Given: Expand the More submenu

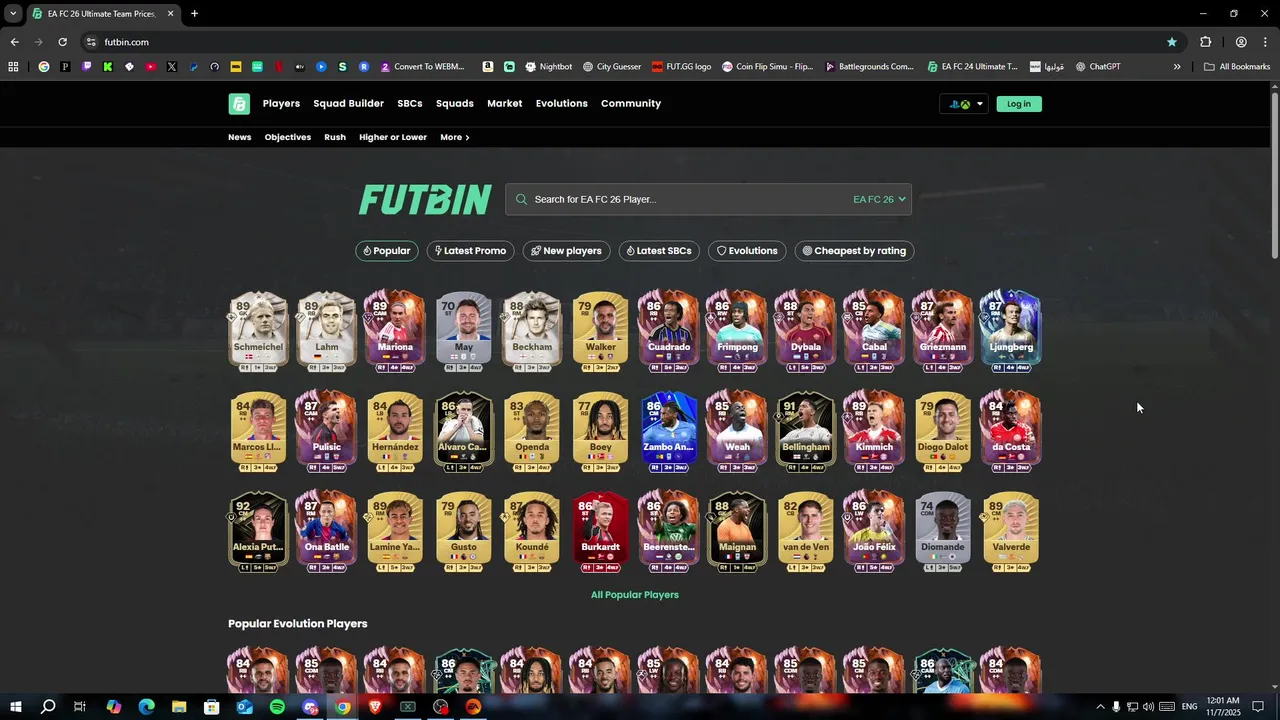Looking at the screenshot, I should [x=455, y=137].
